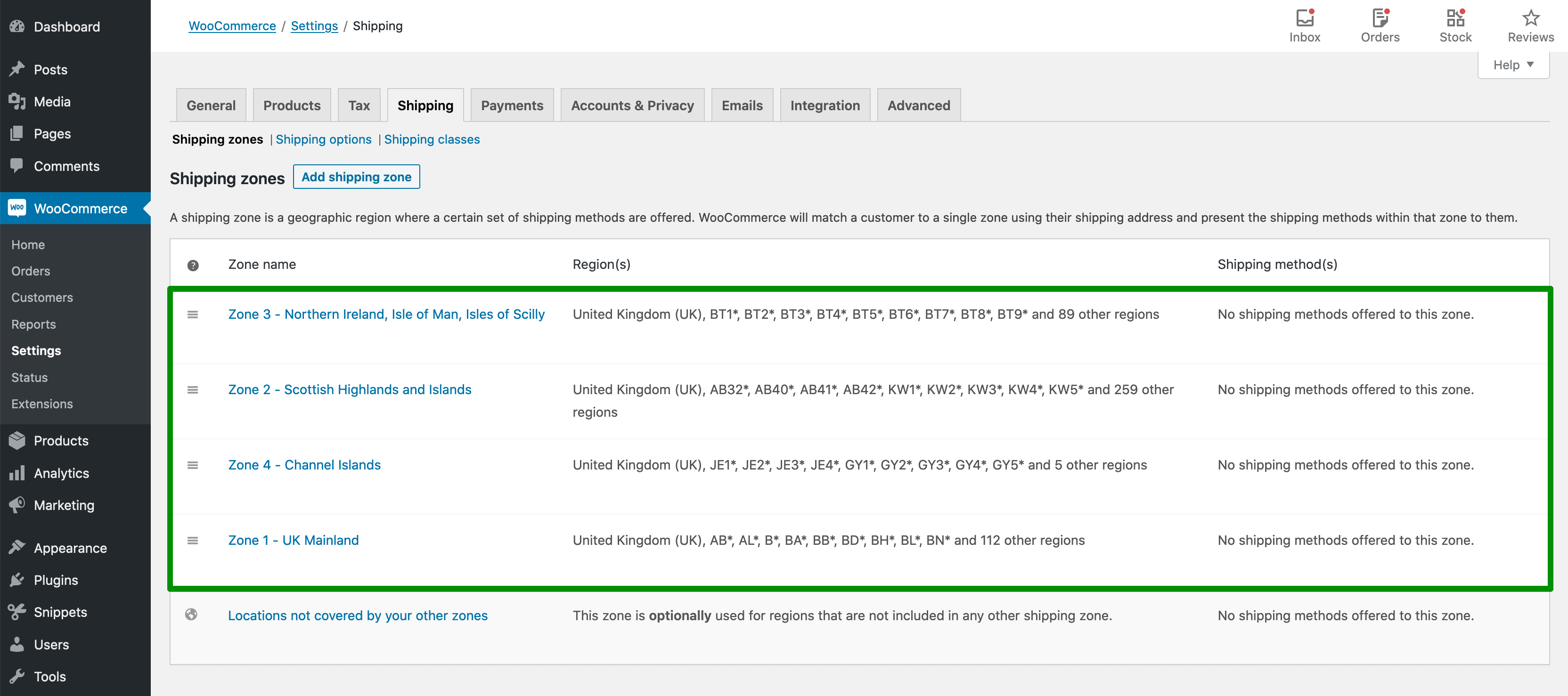This screenshot has height=696, width=1568.
Task: Click the Media library icon
Action: [x=17, y=101]
